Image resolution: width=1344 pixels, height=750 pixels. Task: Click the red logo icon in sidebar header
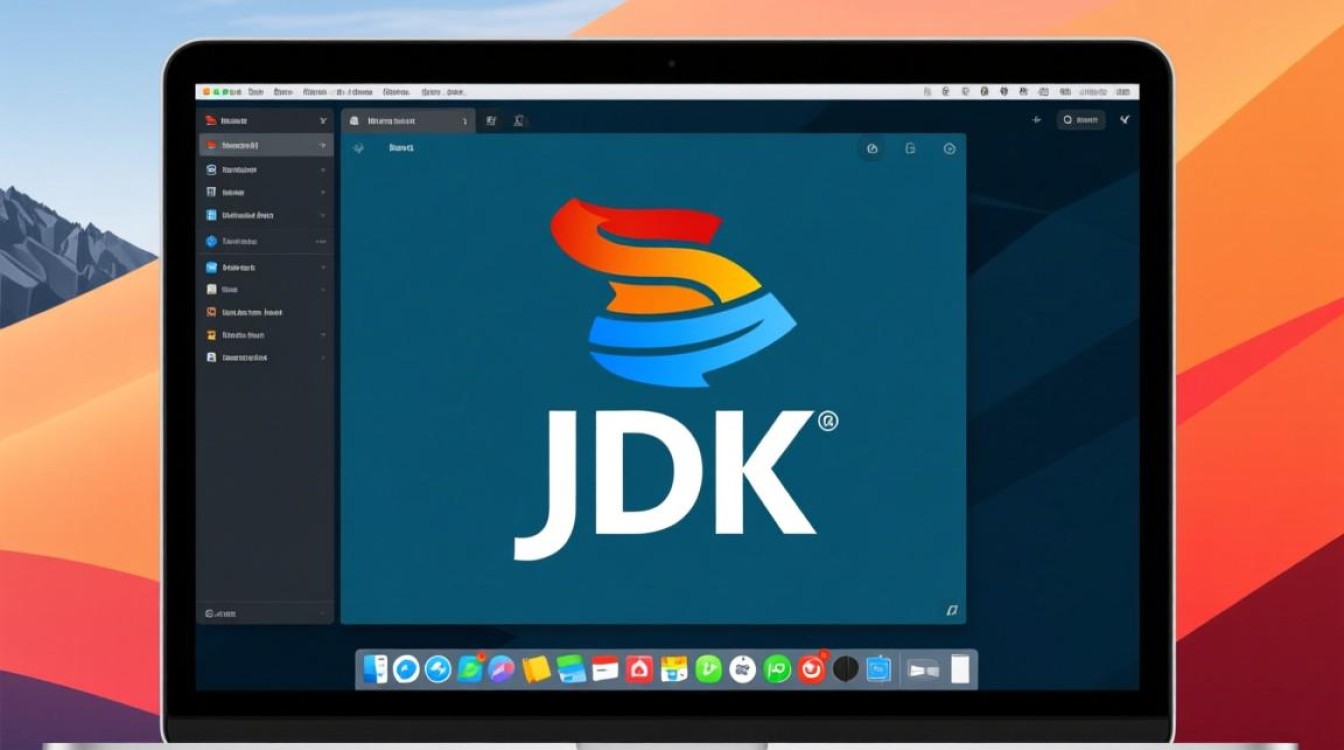click(x=210, y=120)
